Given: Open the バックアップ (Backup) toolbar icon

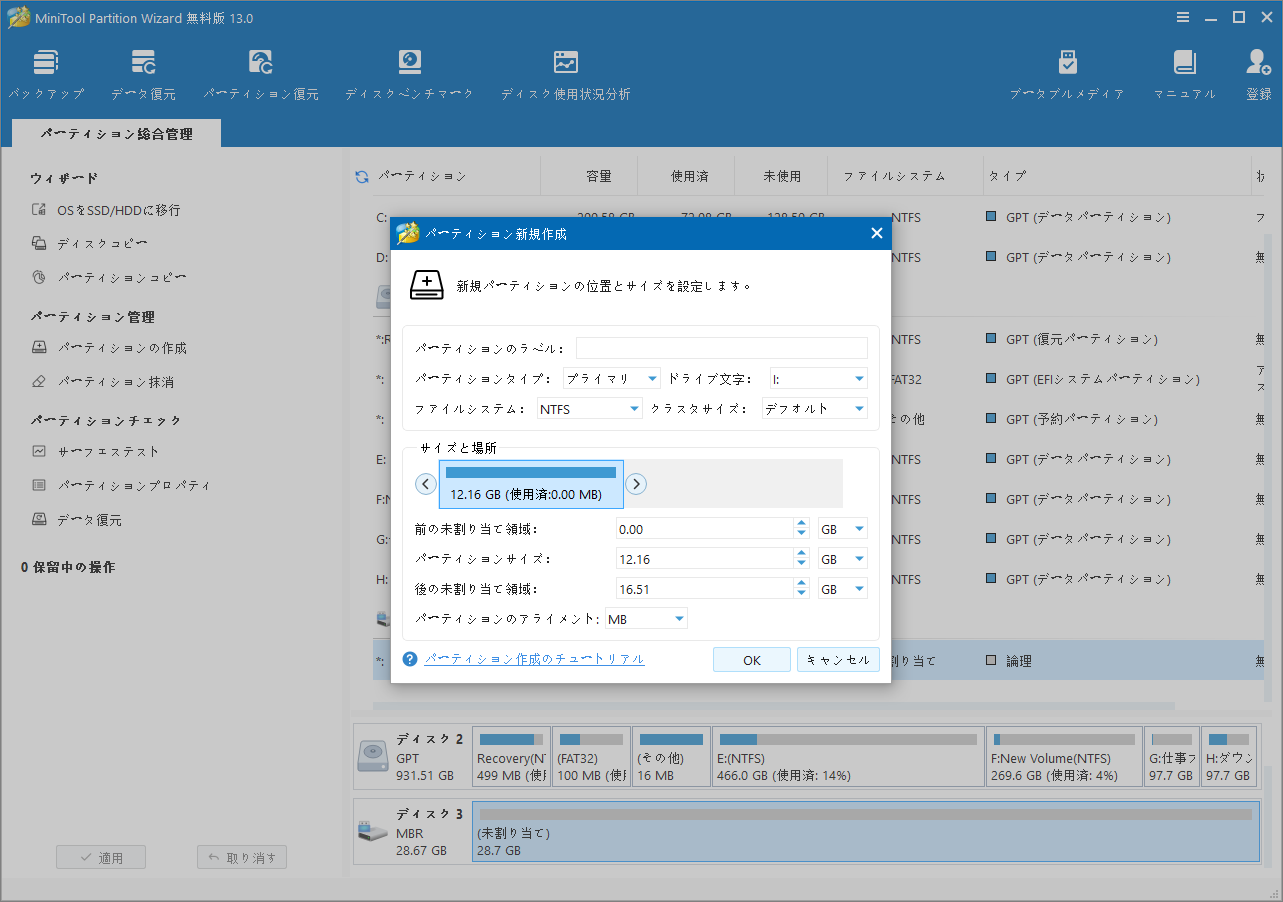Looking at the screenshot, I should click(x=46, y=72).
